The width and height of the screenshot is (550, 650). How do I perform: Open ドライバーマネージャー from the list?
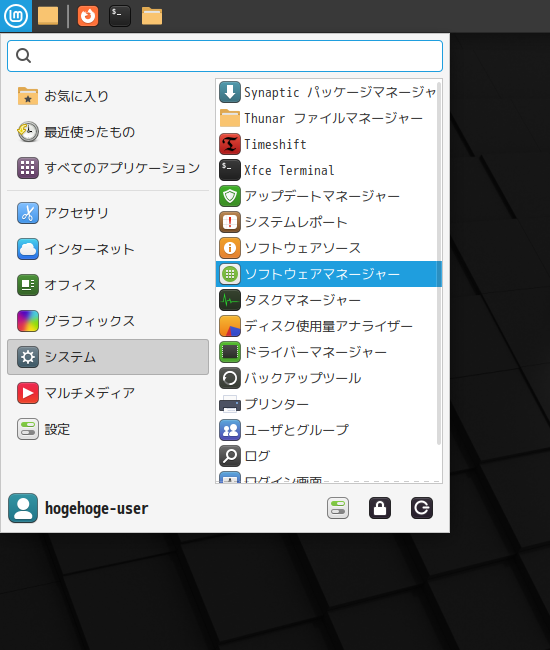[327, 352]
